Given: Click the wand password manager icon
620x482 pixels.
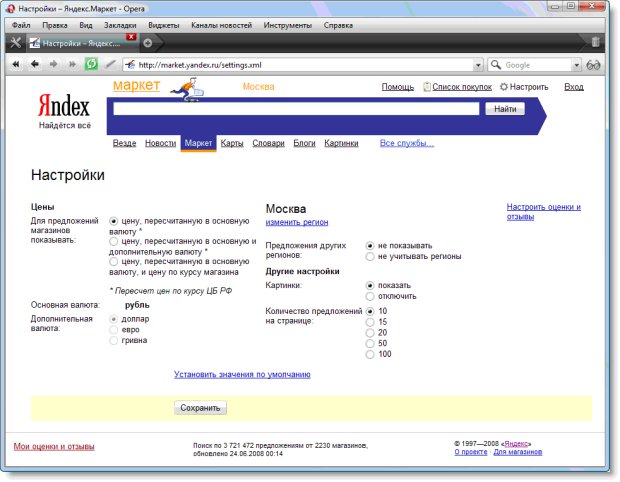Looking at the screenshot, I should [110, 64].
